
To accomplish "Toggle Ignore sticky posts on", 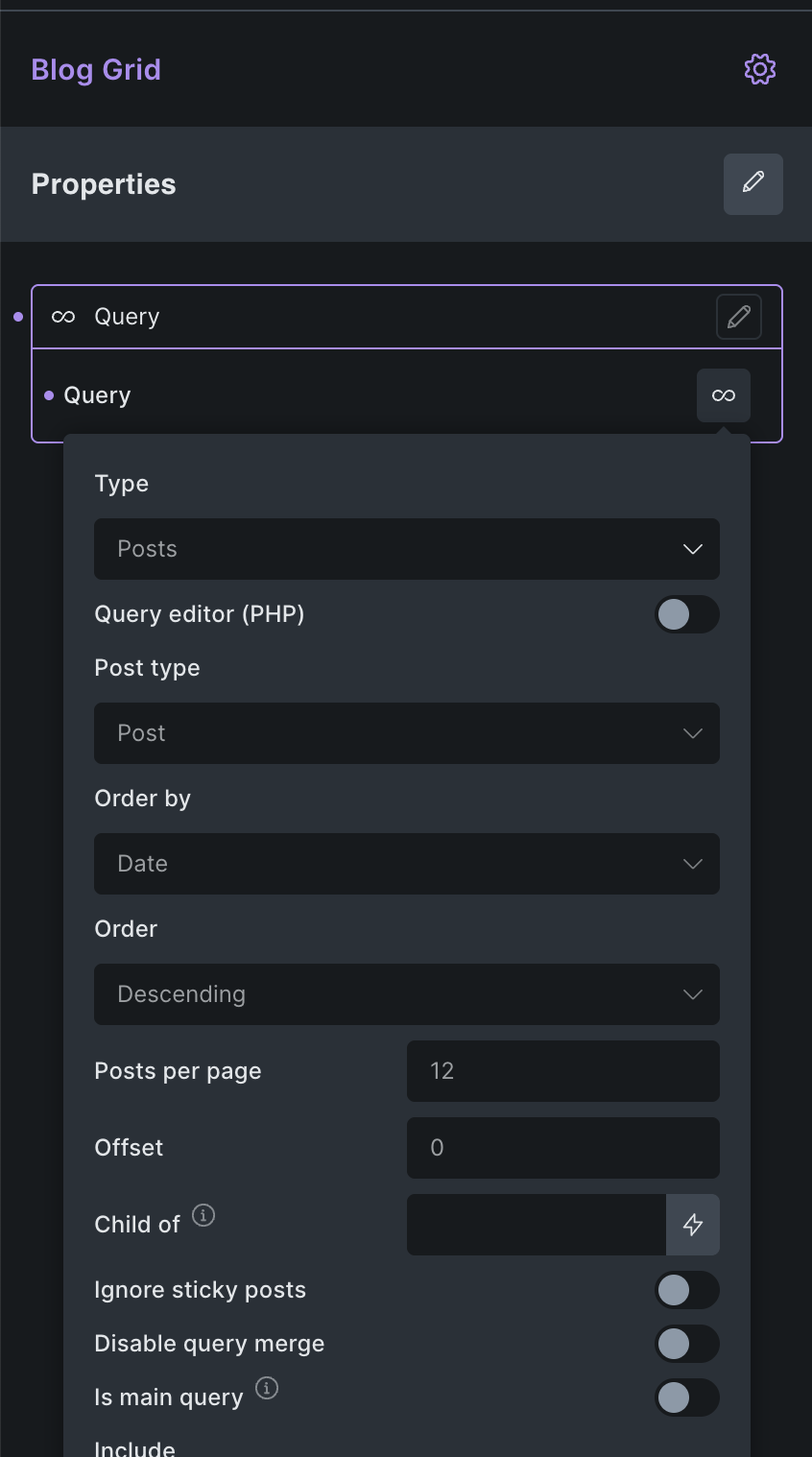I will coord(686,1290).
